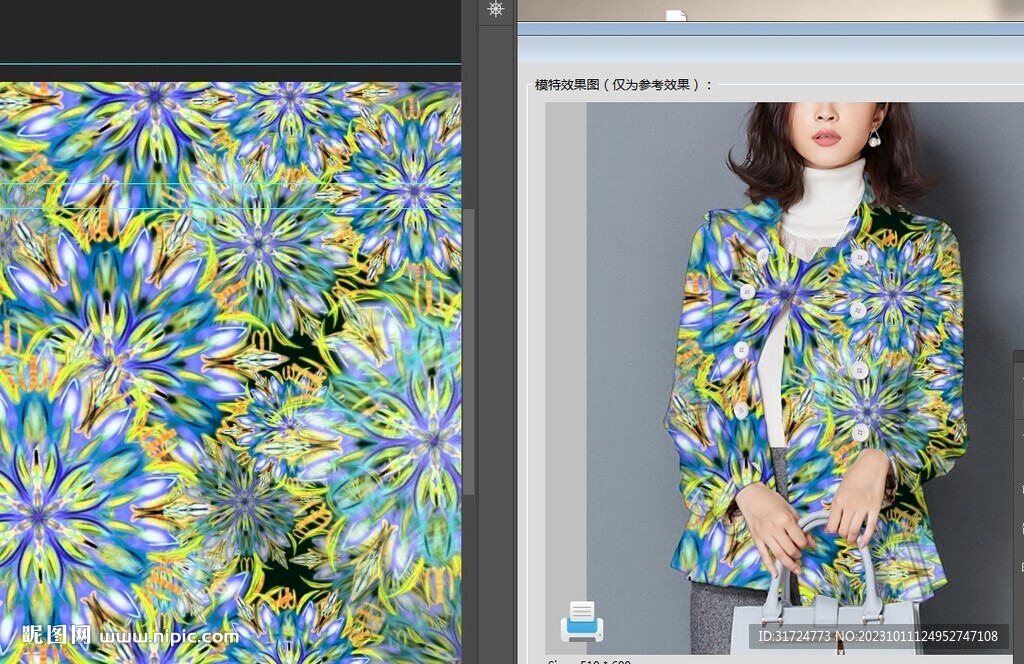Select the label text '模特效果图（仅为参考效果）：'
Viewport: 1024px width, 664px height.
(623, 85)
